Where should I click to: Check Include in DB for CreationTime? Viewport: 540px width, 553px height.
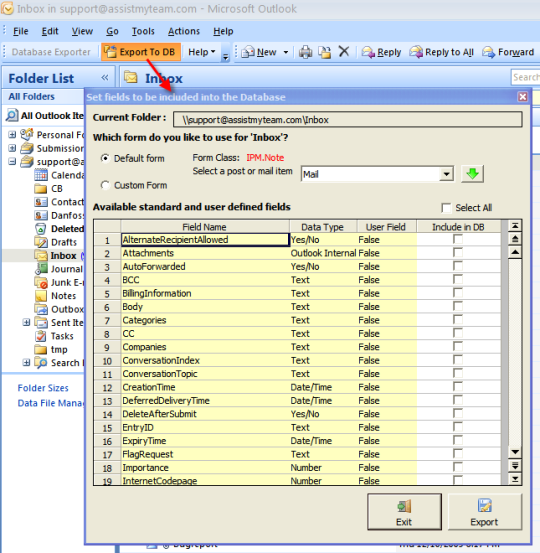tap(458, 387)
